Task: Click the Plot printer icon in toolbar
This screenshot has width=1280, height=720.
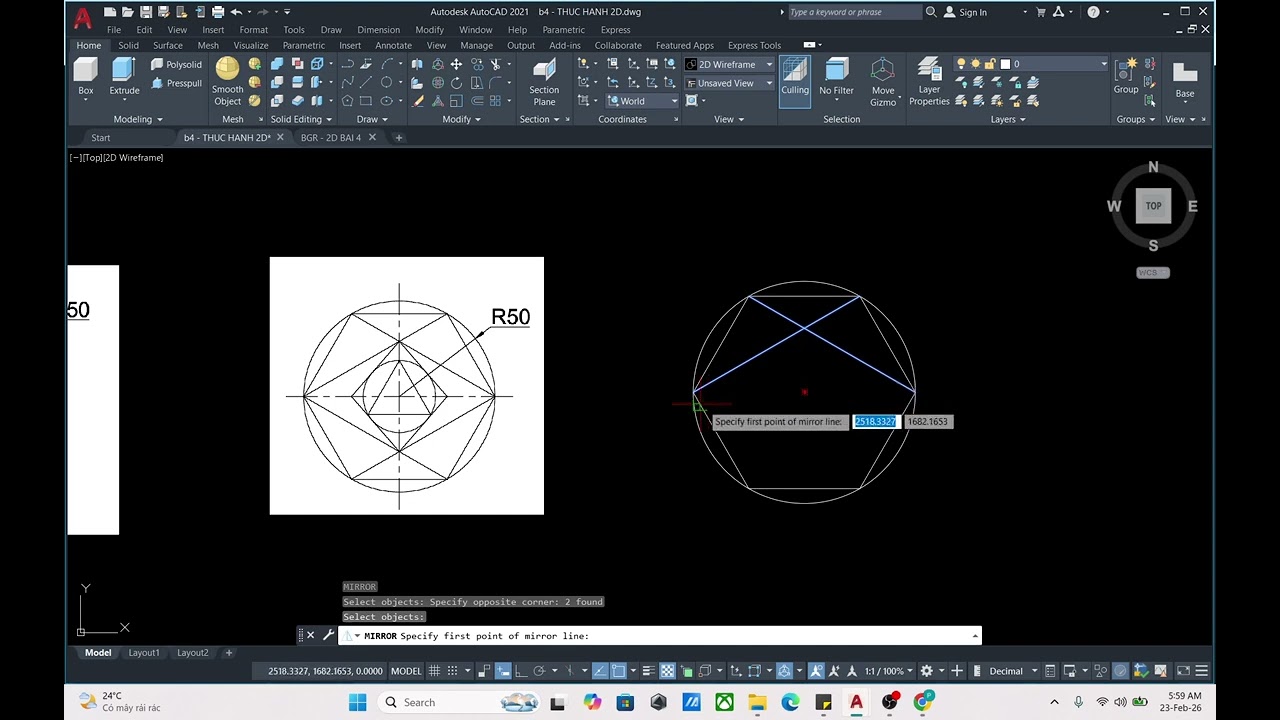Action: [x=217, y=12]
